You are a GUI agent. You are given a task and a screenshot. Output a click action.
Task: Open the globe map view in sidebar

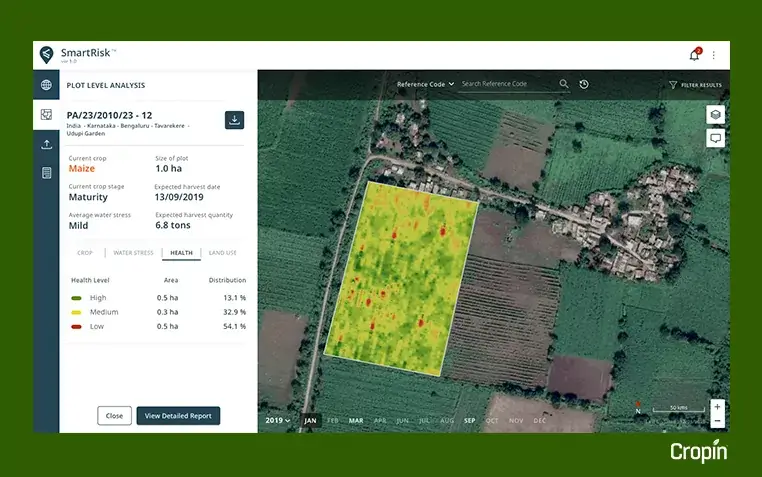[x=46, y=85]
